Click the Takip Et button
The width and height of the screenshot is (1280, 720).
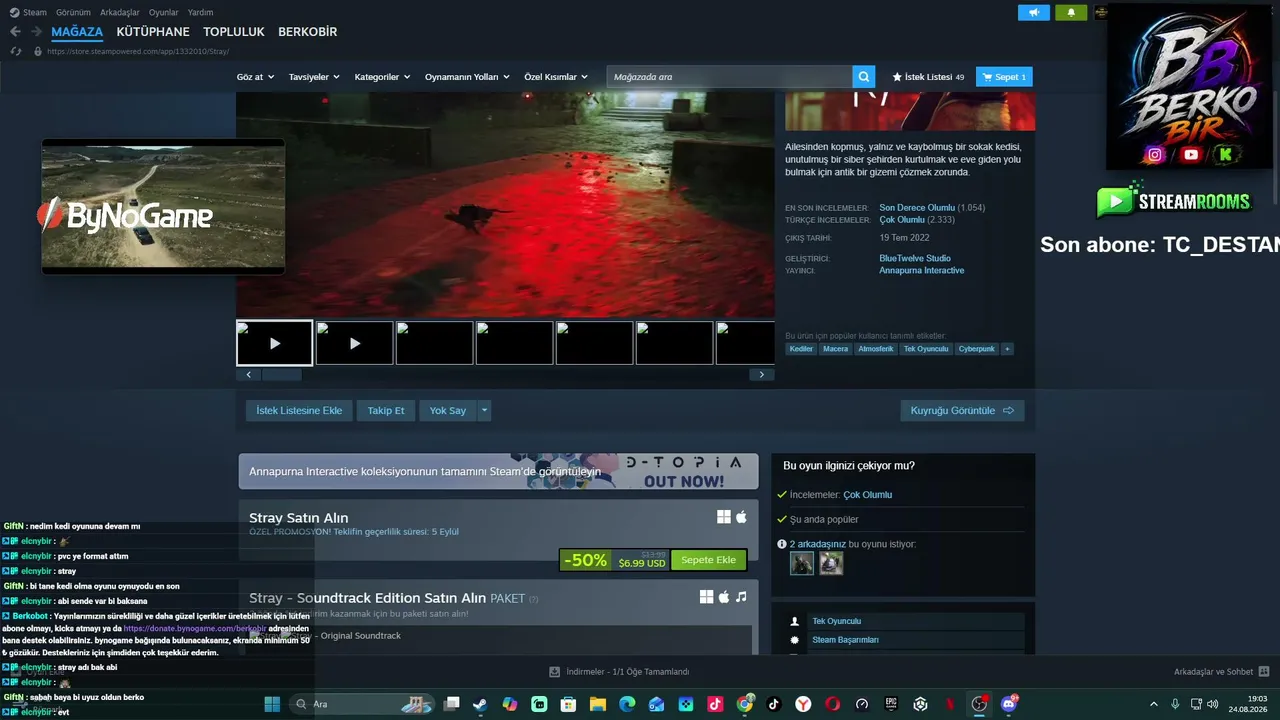point(386,410)
